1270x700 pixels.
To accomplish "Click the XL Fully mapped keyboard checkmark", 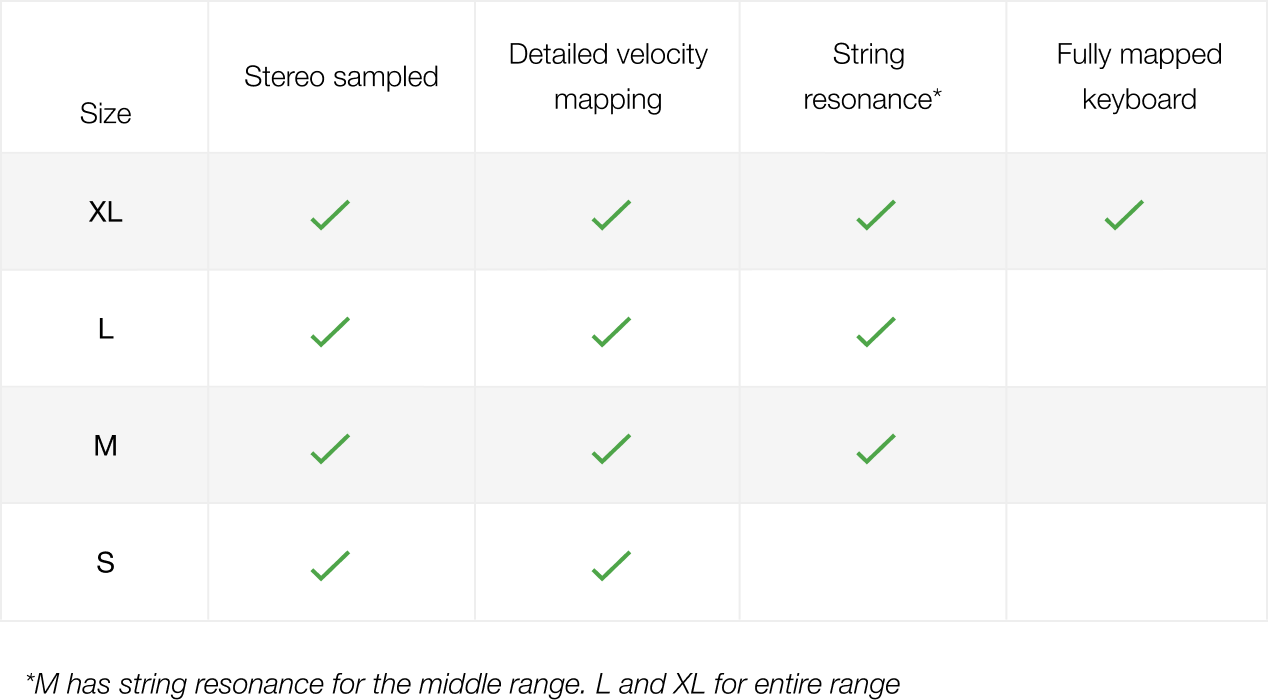I will (1124, 215).
